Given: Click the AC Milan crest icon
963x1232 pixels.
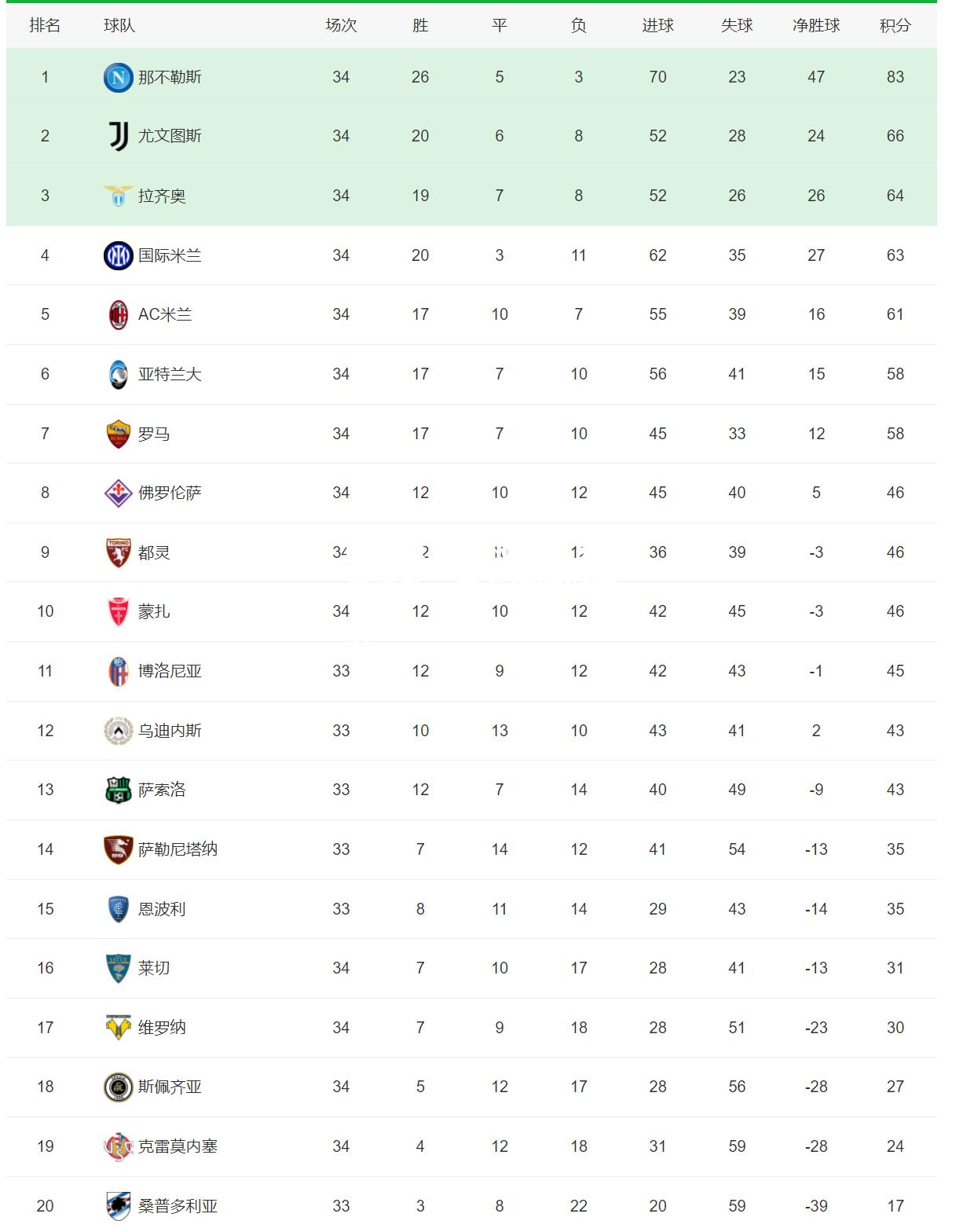Looking at the screenshot, I should pos(118,314).
